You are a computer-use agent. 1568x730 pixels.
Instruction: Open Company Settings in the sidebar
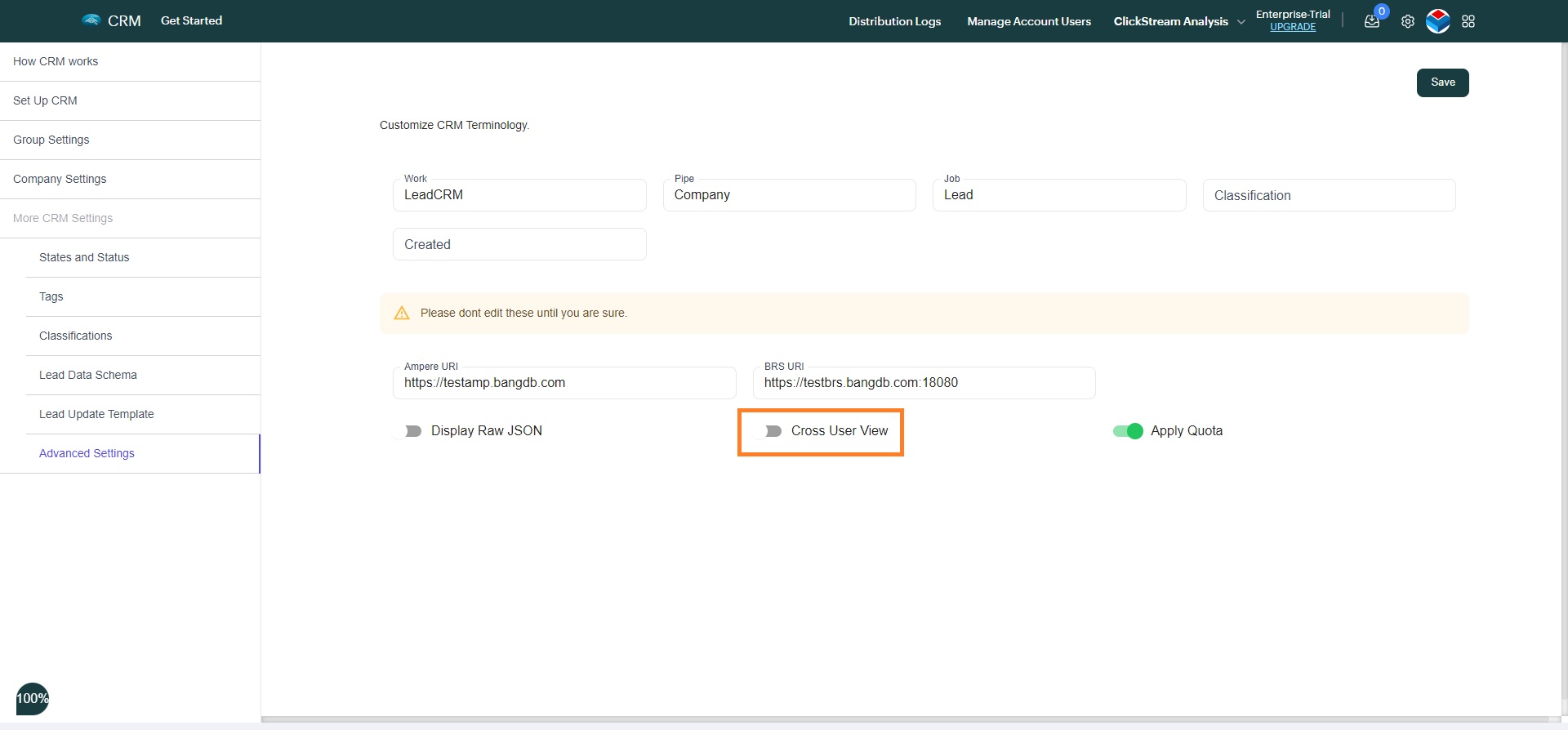tap(131, 179)
